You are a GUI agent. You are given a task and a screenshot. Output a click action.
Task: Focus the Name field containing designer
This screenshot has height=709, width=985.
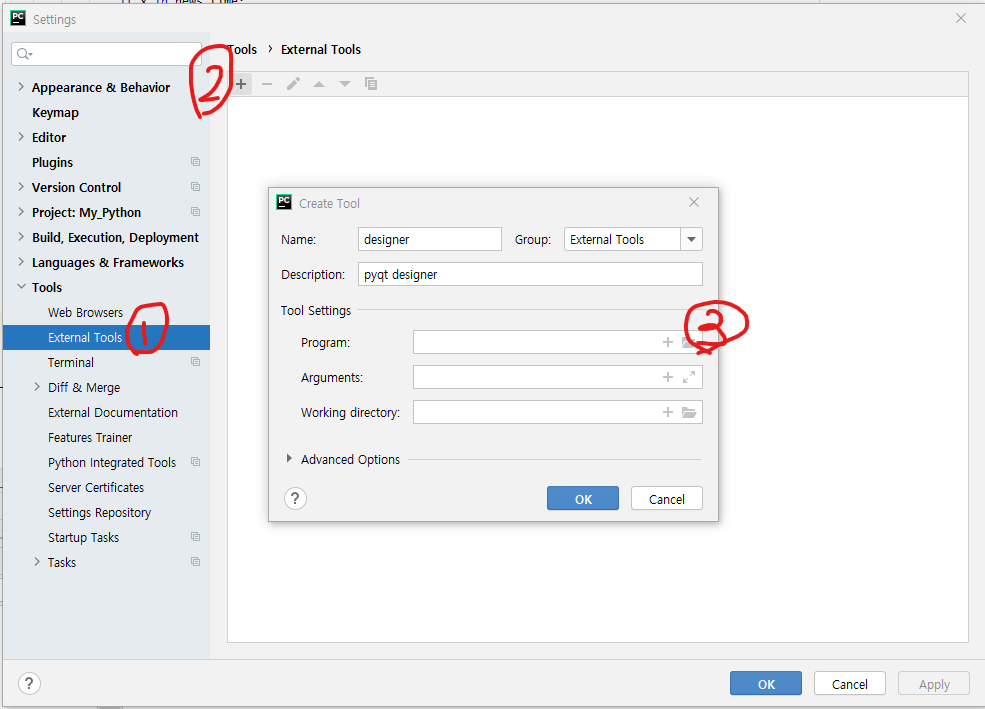430,239
